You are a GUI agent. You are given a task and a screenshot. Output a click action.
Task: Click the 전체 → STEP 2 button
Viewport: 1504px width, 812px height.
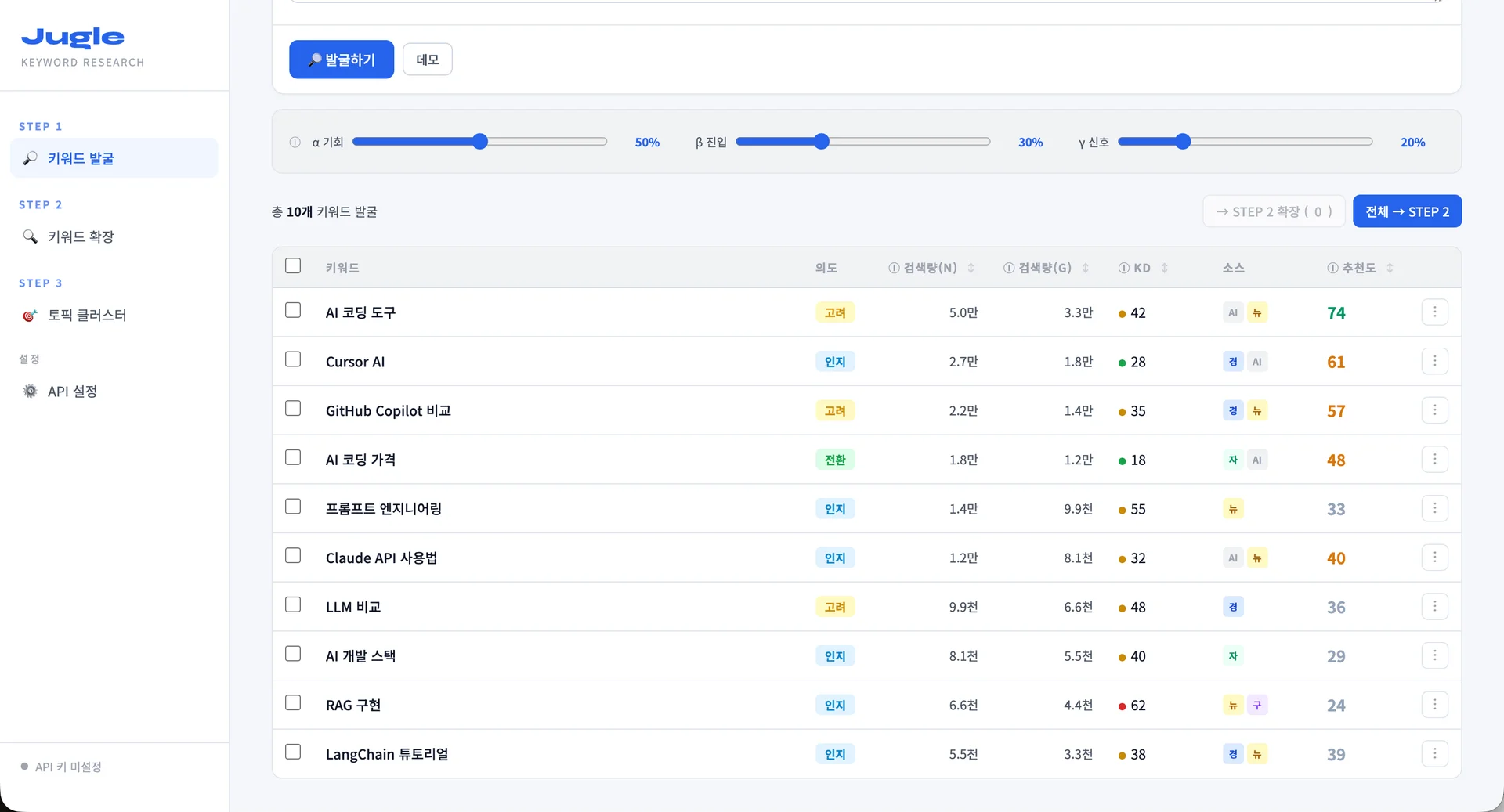(x=1407, y=211)
